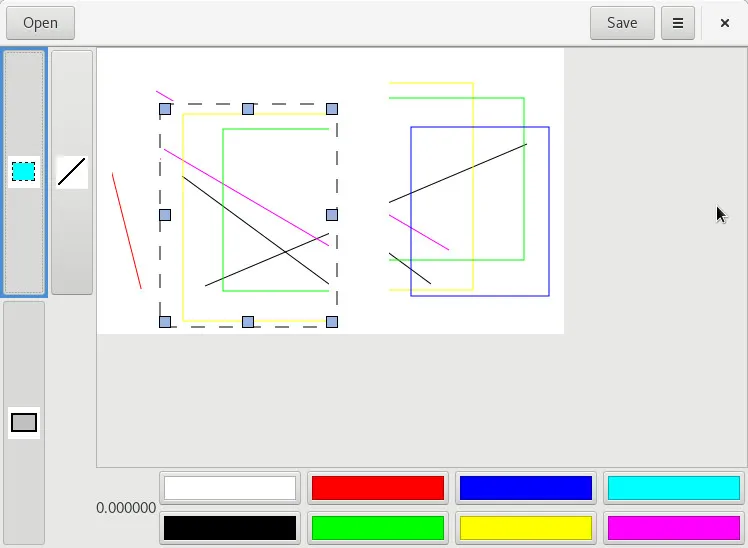The height and width of the screenshot is (548, 748).
Task: Select the cyan color swatch
Action: pos(674,488)
